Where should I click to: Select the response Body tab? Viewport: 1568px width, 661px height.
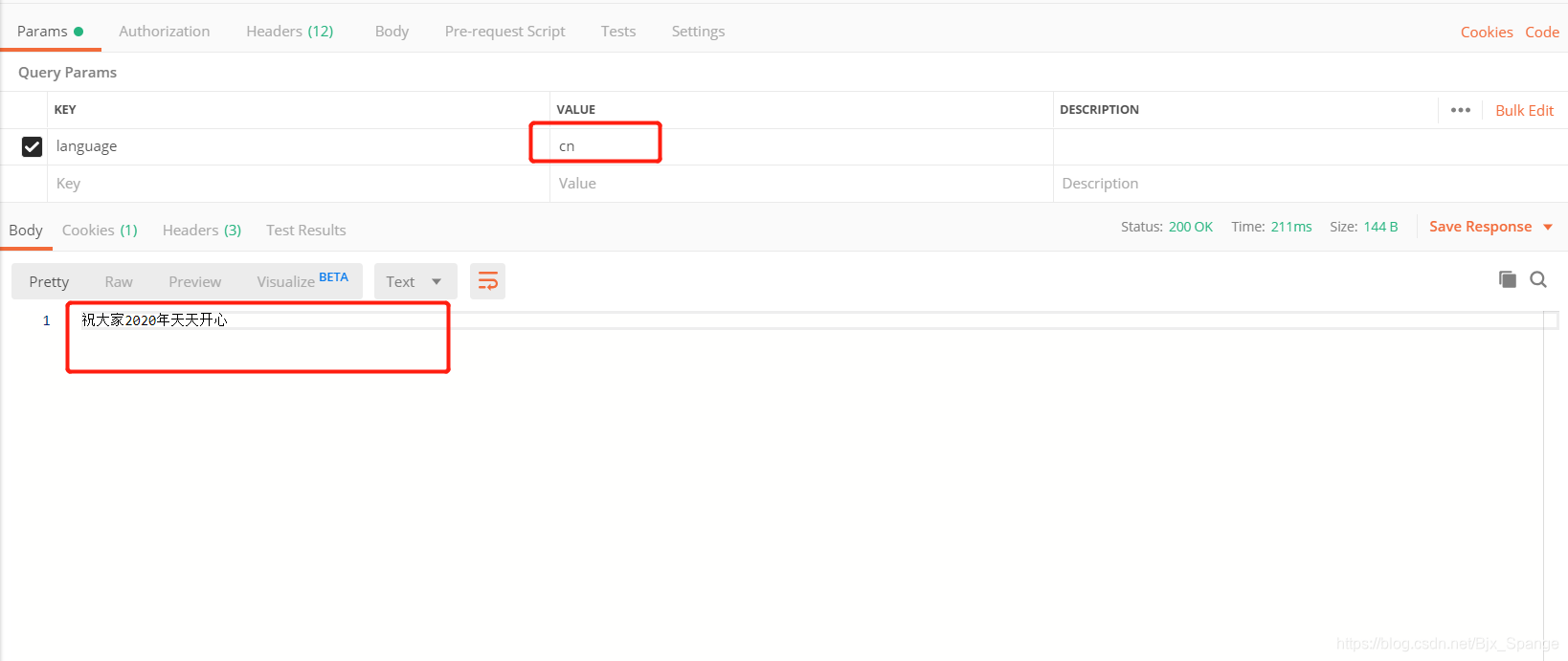tap(26, 230)
